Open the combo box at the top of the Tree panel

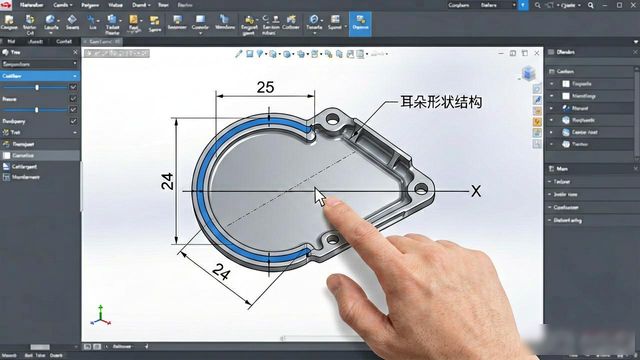pyautogui.click(x=40, y=64)
